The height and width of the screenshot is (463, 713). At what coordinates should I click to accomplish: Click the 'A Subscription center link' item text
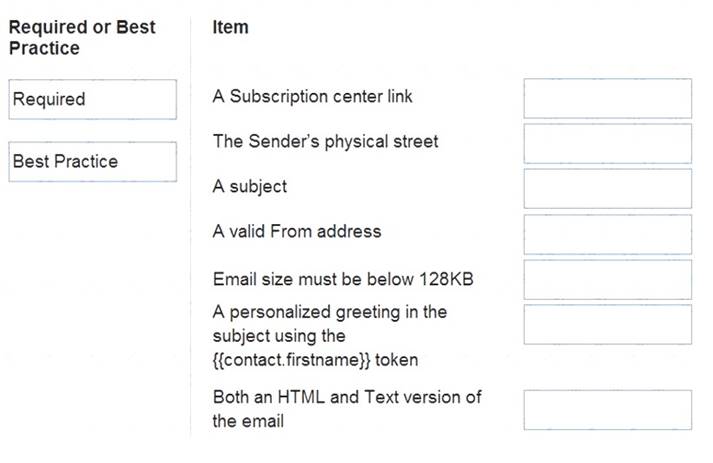(x=312, y=96)
